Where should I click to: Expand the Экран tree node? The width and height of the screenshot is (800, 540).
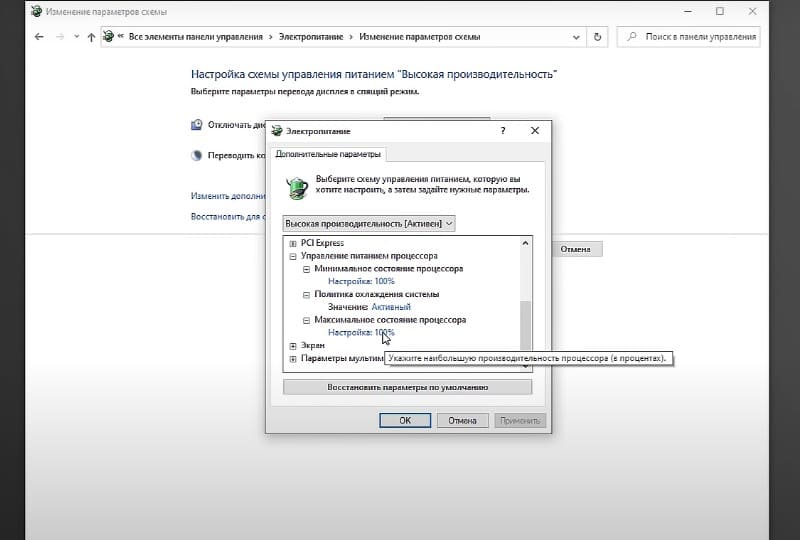(x=293, y=345)
